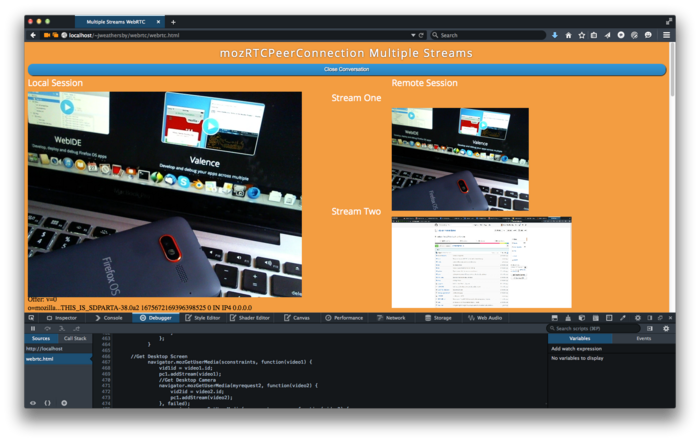
Task: Click the Stream Two remote video
Action: click(481, 263)
